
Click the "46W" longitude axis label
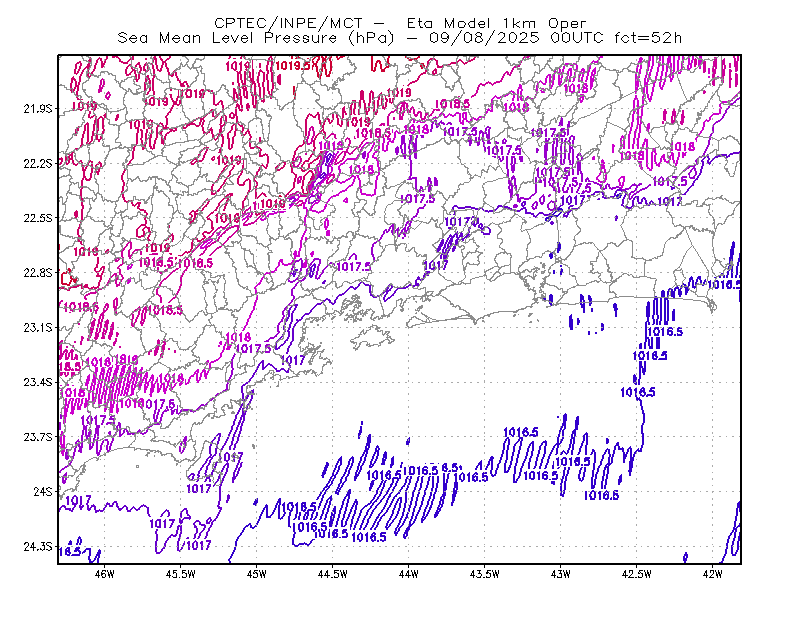click(105, 574)
